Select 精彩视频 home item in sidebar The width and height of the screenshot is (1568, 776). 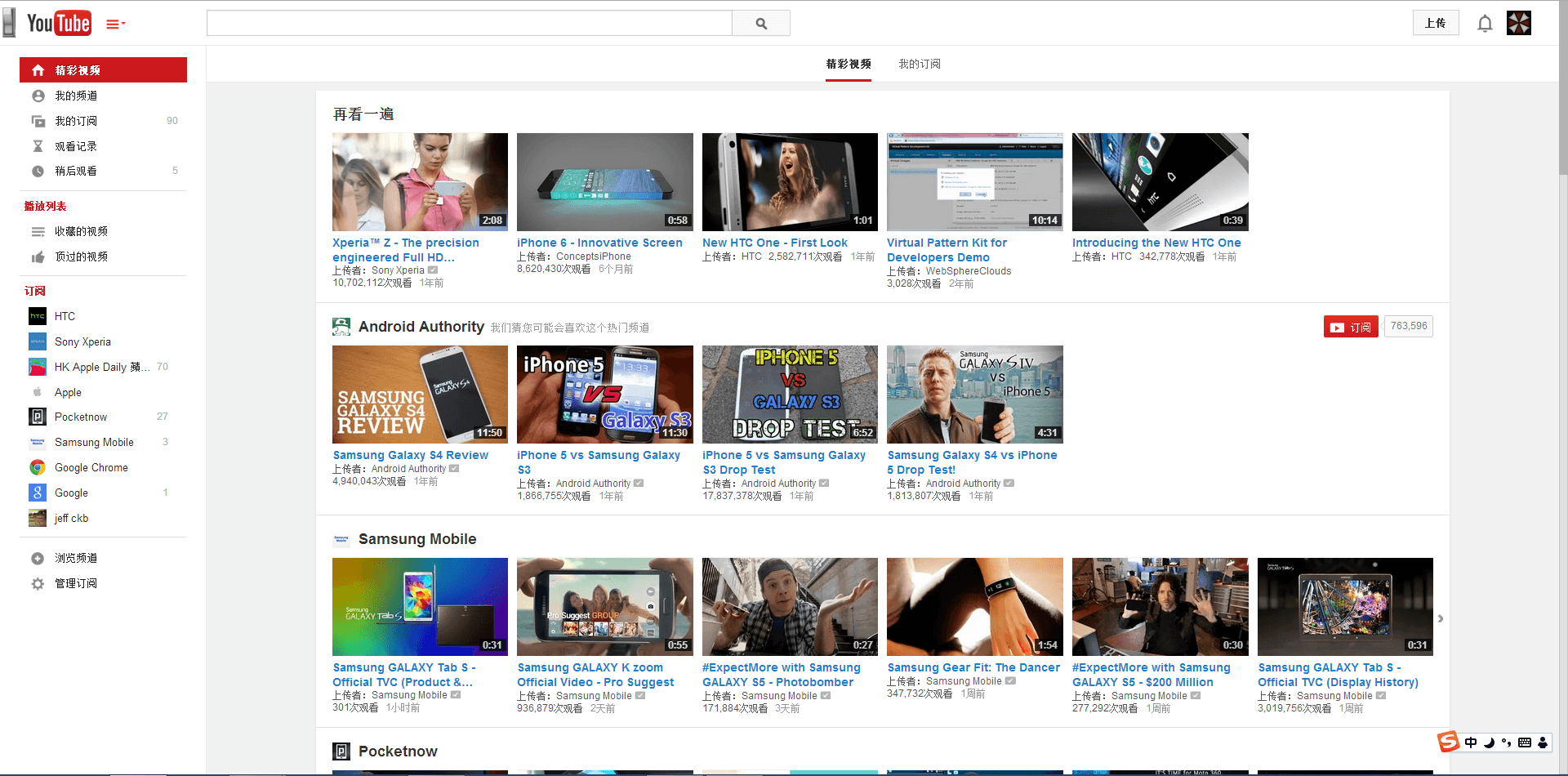[x=103, y=70]
